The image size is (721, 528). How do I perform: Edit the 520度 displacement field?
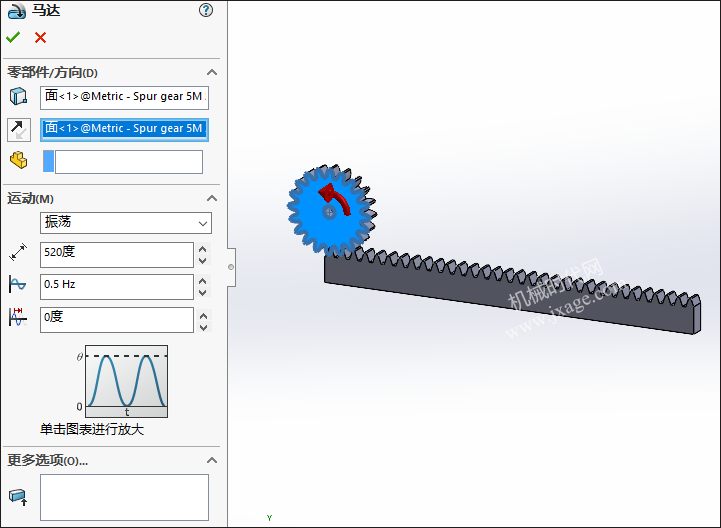pos(117,255)
